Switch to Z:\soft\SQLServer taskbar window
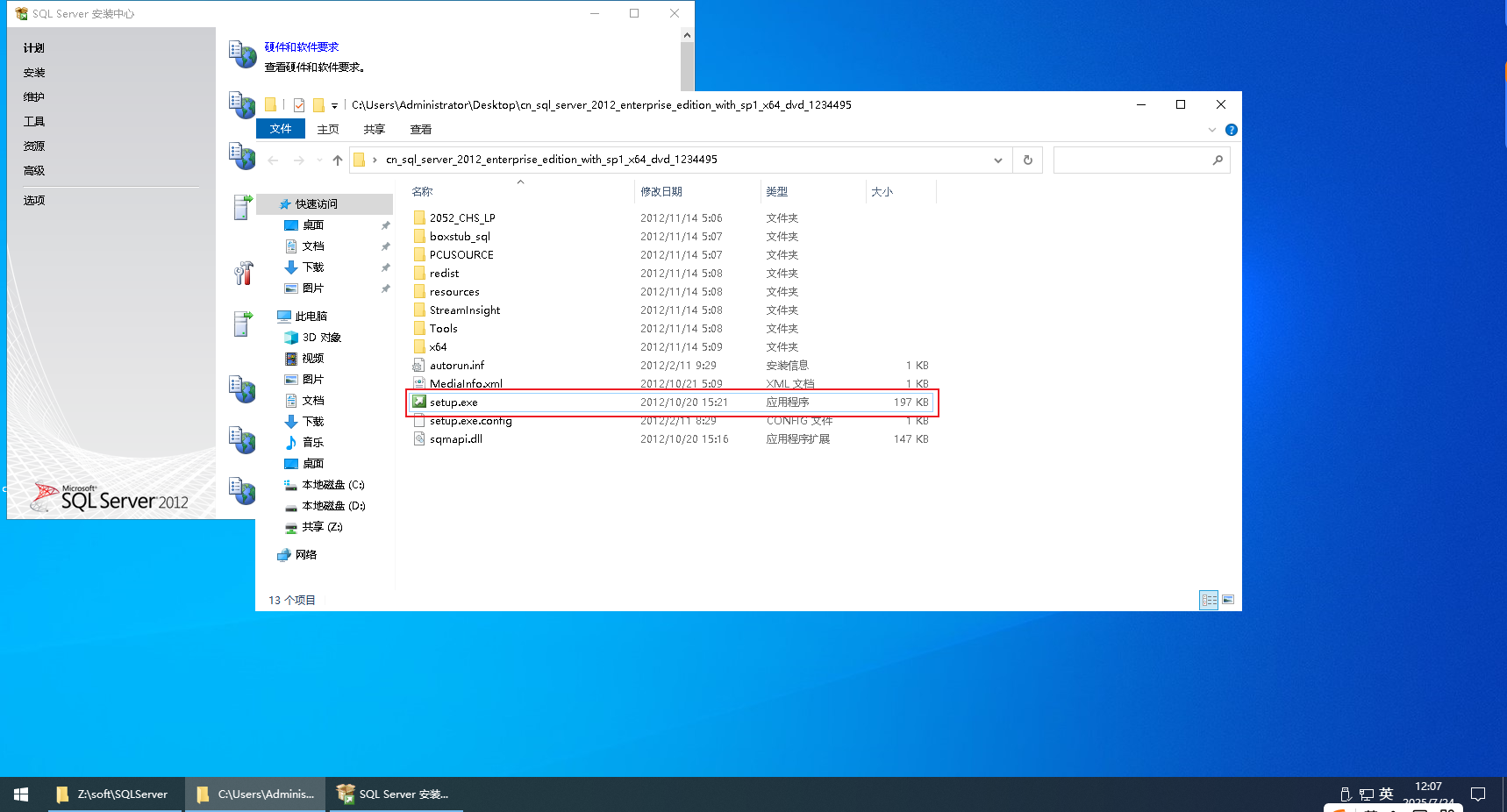Viewport: 1507px width, 812px height. 114,794
